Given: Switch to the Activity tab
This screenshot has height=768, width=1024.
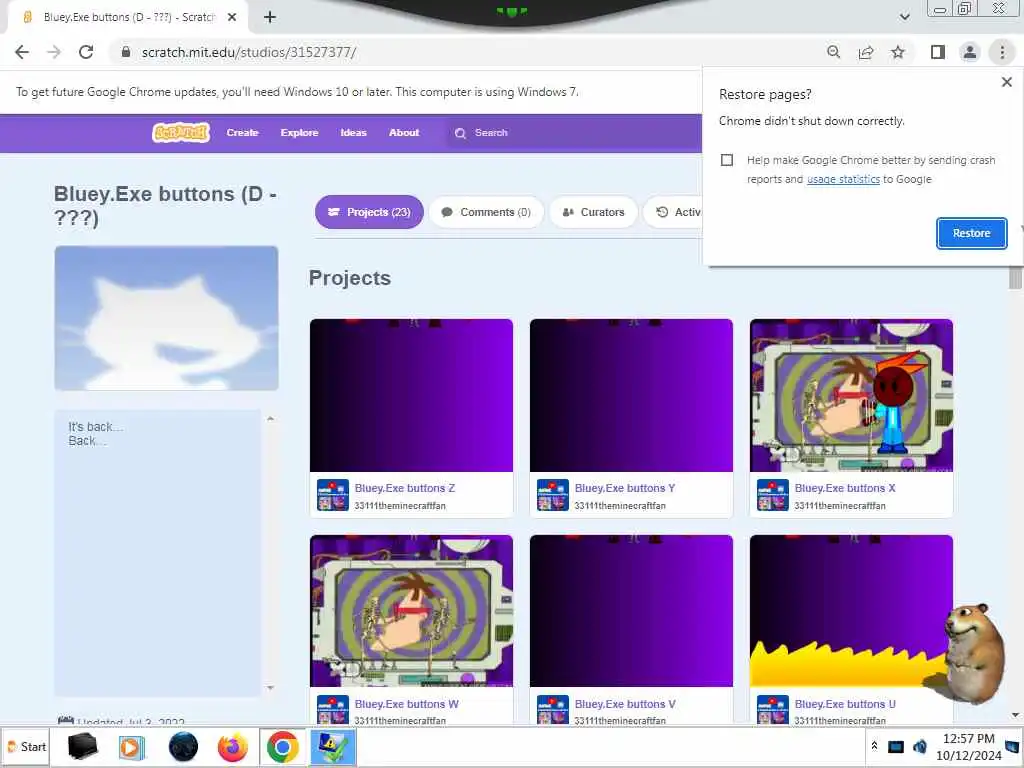Looking at the screenshot, I should (x=673, y=212).
